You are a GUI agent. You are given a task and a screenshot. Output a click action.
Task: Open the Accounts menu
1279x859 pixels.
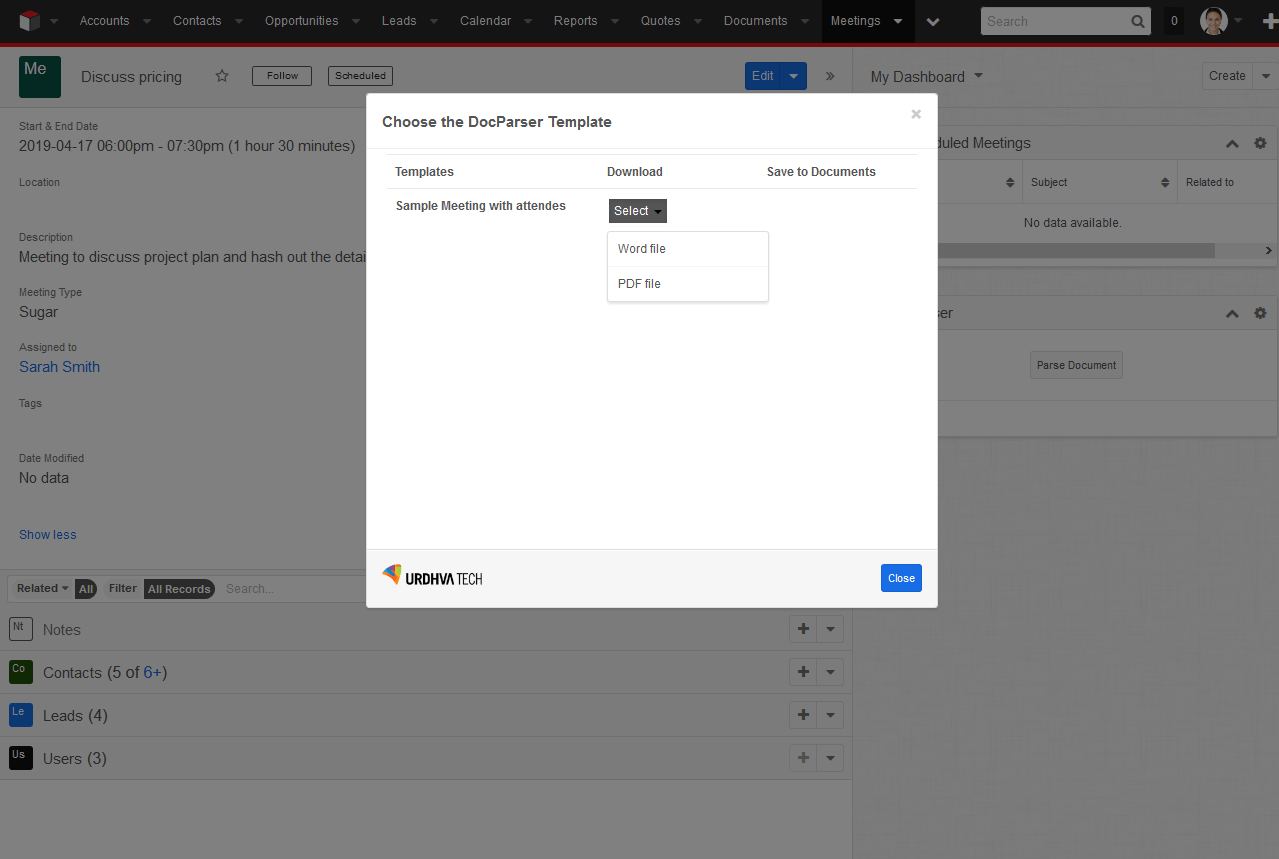pyautogui.click(x=105, y=21)
